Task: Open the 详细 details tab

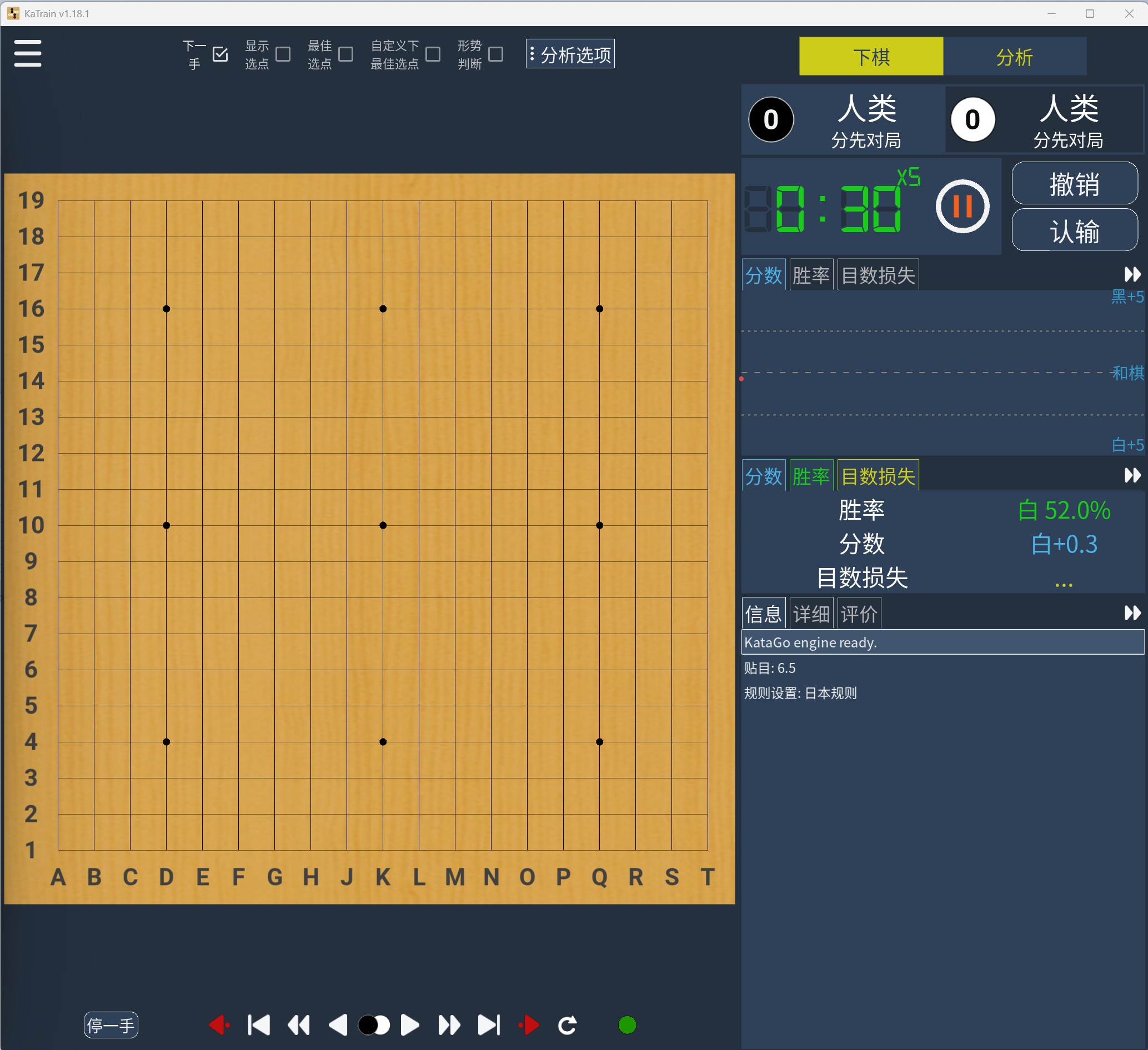Action: click(811, 613)
